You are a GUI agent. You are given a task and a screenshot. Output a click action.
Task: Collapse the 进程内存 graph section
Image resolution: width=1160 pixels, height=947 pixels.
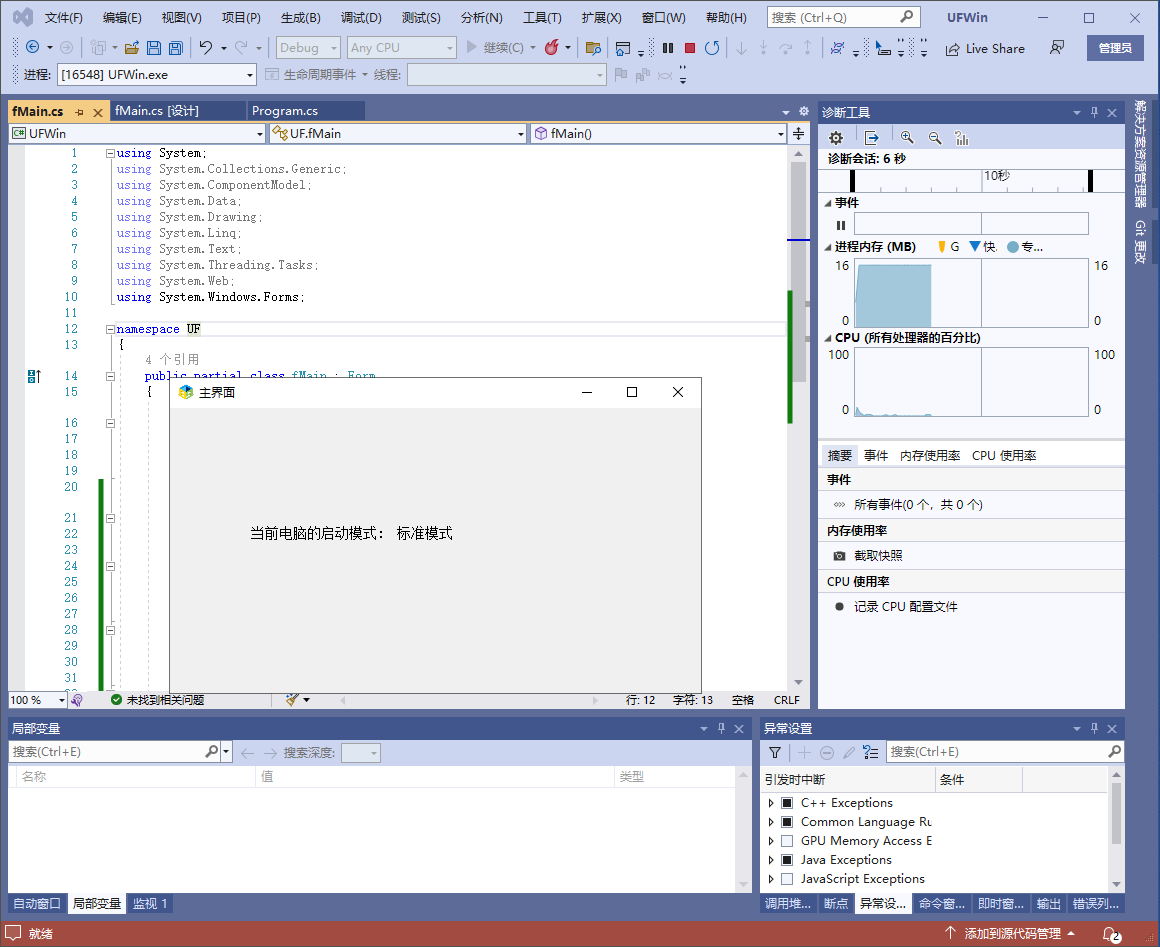(828, 247)
